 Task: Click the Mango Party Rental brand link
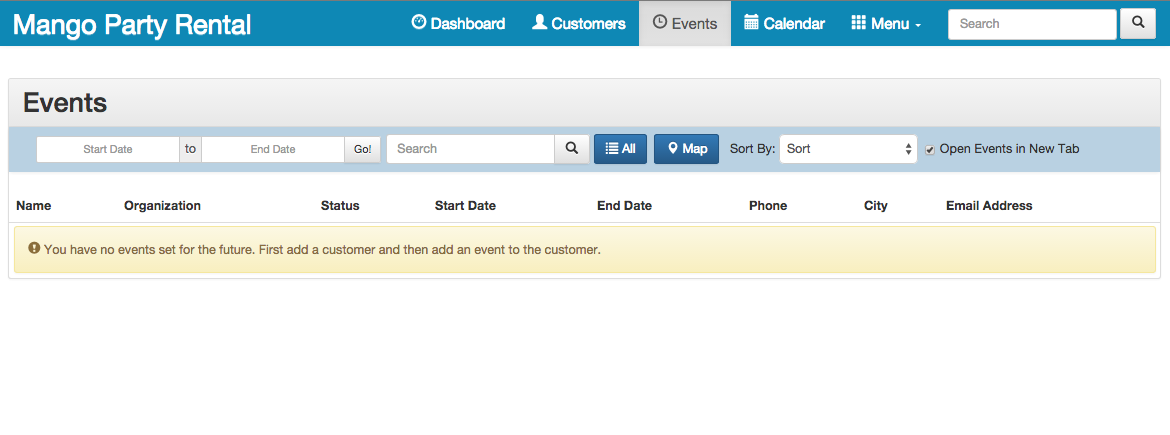click(x=132, y=25)
